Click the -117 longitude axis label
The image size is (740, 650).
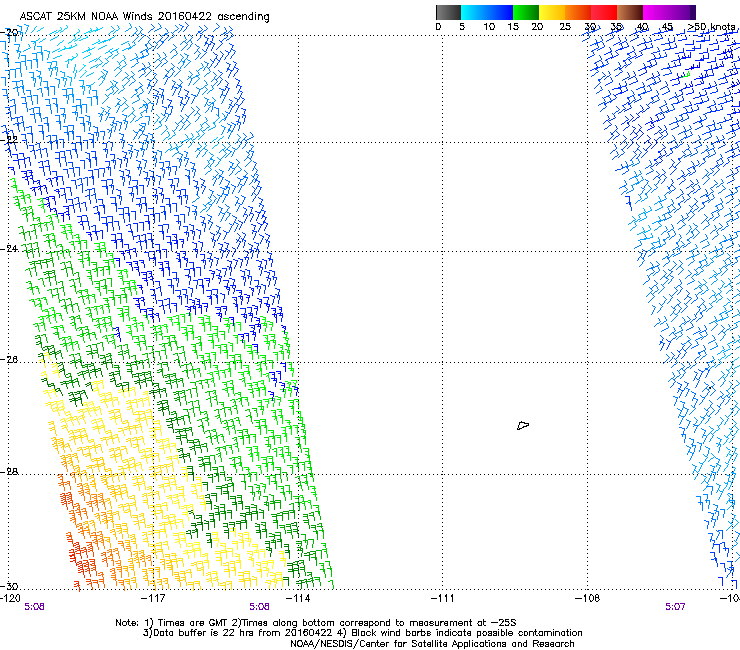click(x=154, y=599)
